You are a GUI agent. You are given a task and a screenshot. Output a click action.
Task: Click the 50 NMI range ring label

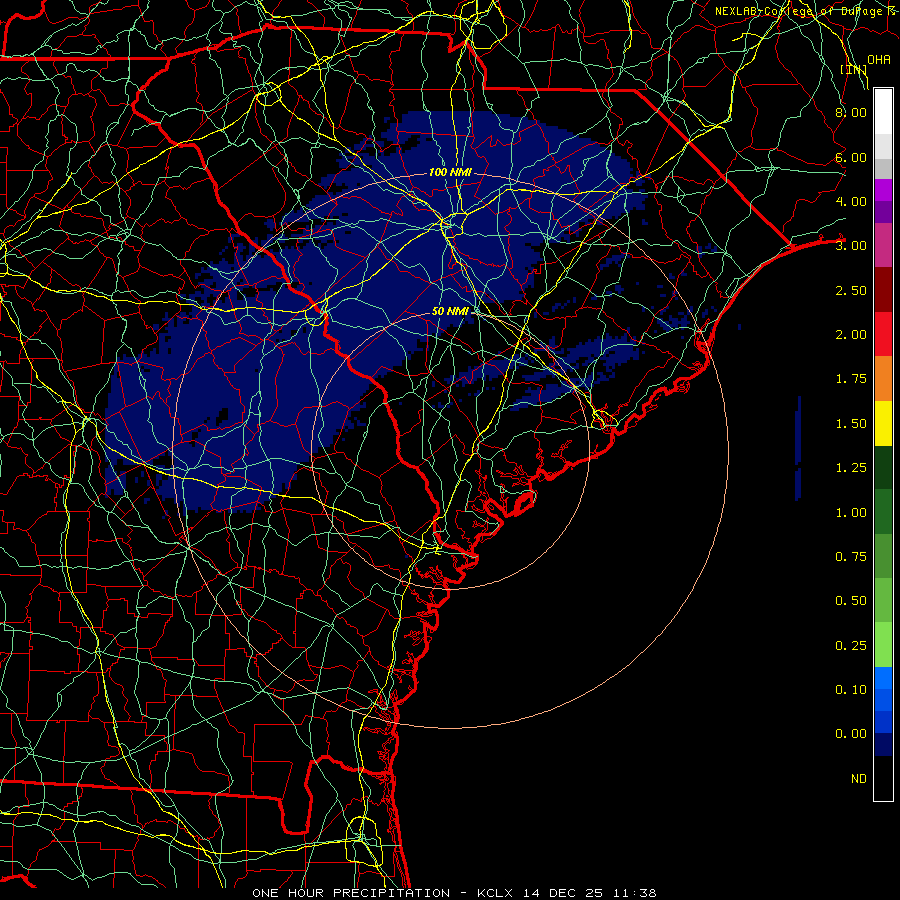coord(450,311)
